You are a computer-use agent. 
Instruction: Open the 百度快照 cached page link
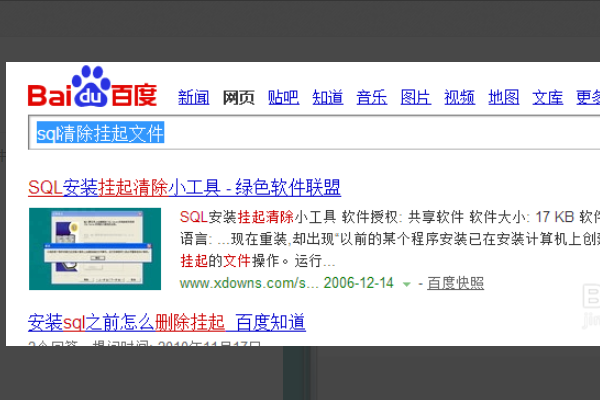point(455,283)
